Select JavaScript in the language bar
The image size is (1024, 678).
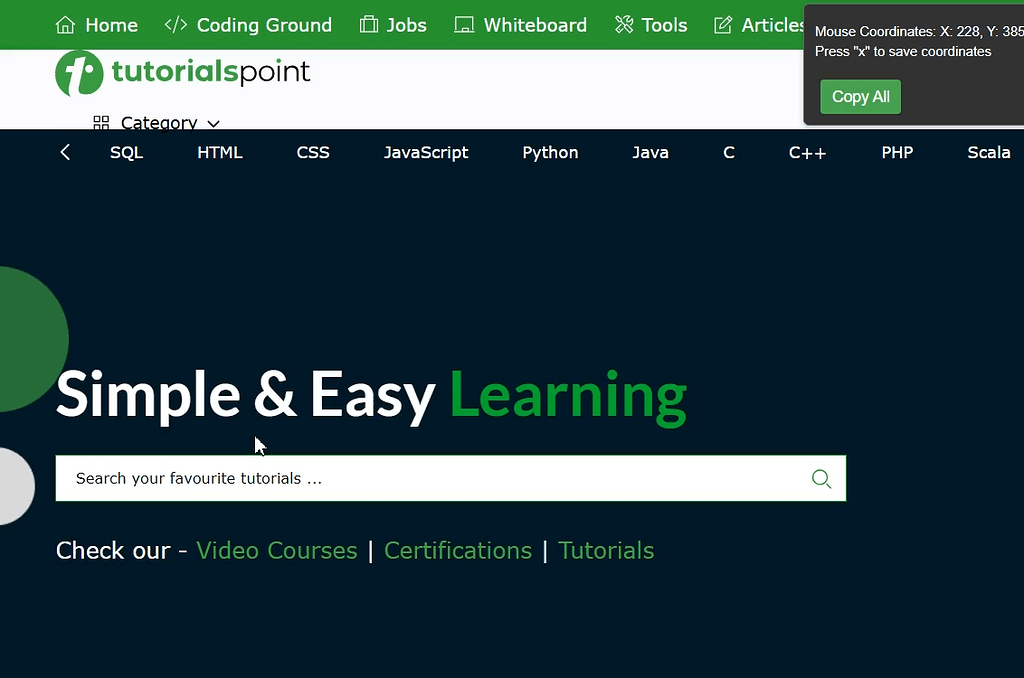click(x=426, y=153)
